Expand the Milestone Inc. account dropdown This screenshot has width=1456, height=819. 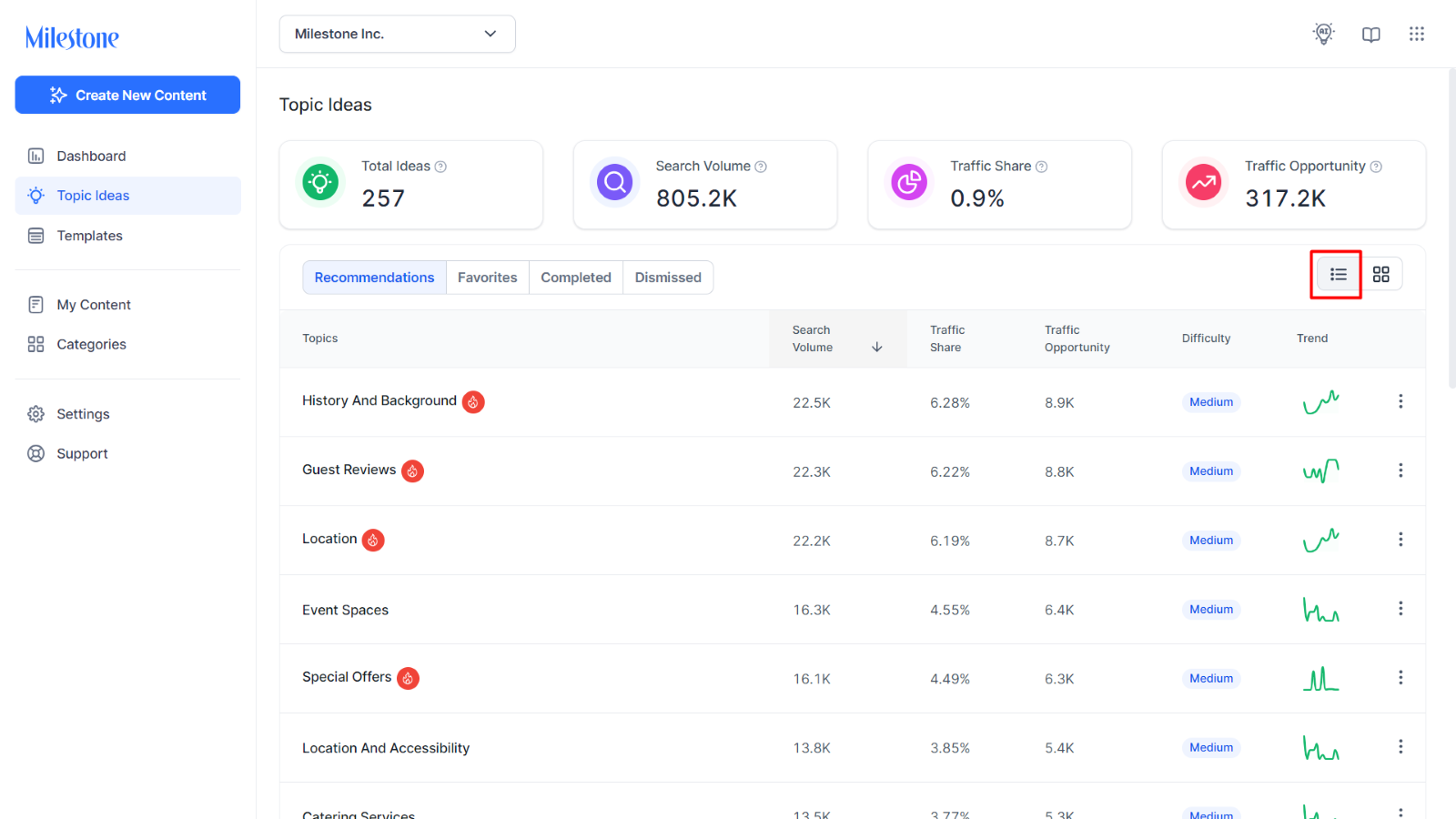[x=398, y=34]
